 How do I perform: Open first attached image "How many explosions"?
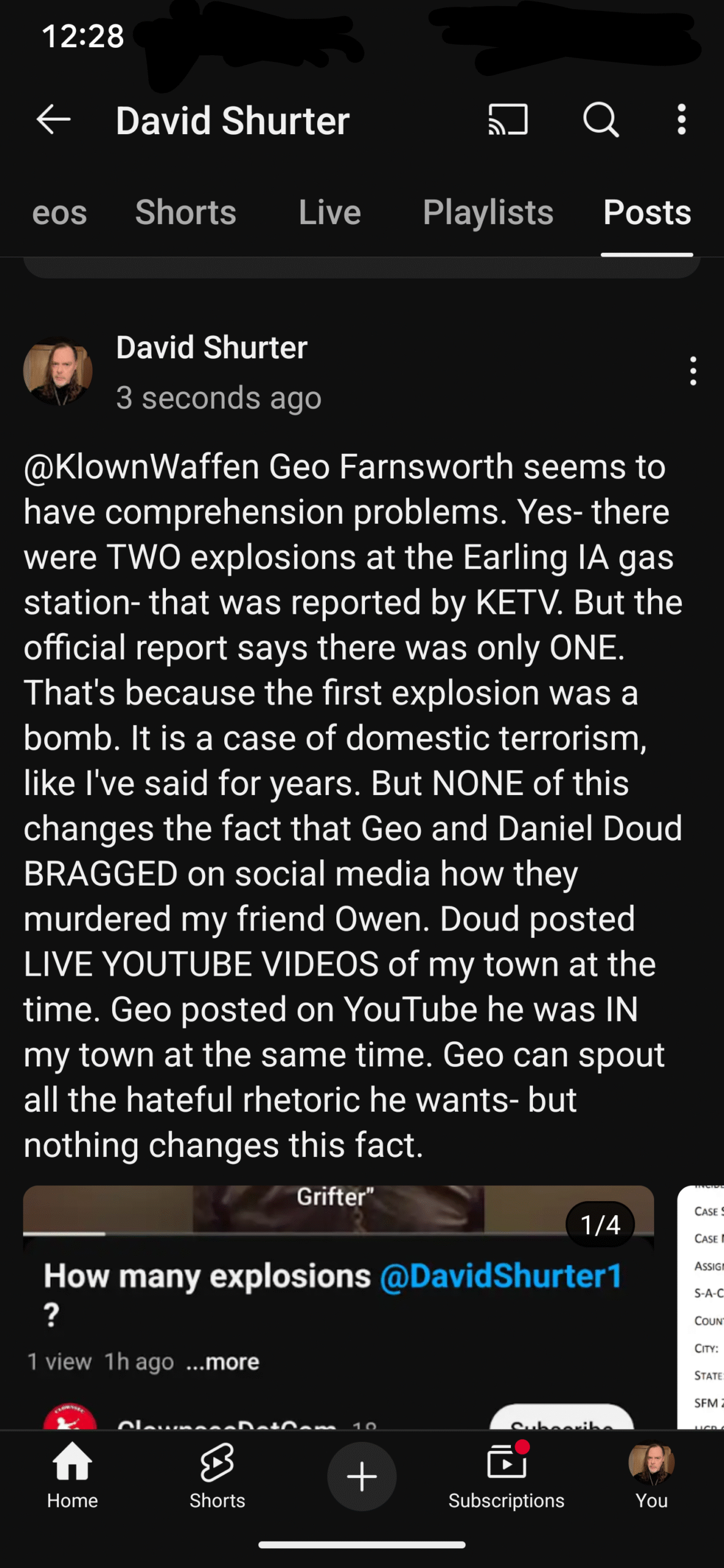pyautogui.click(x=339, y=1307)
